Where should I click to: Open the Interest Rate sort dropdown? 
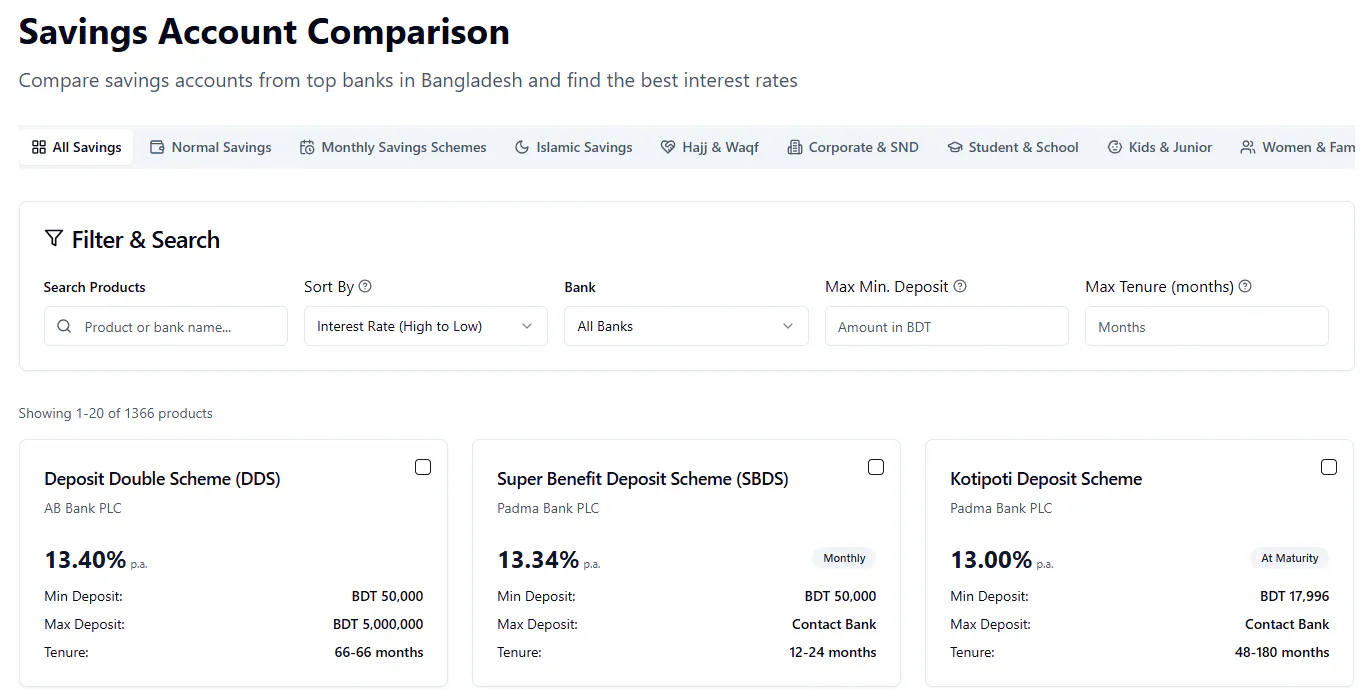click(426, 326)
